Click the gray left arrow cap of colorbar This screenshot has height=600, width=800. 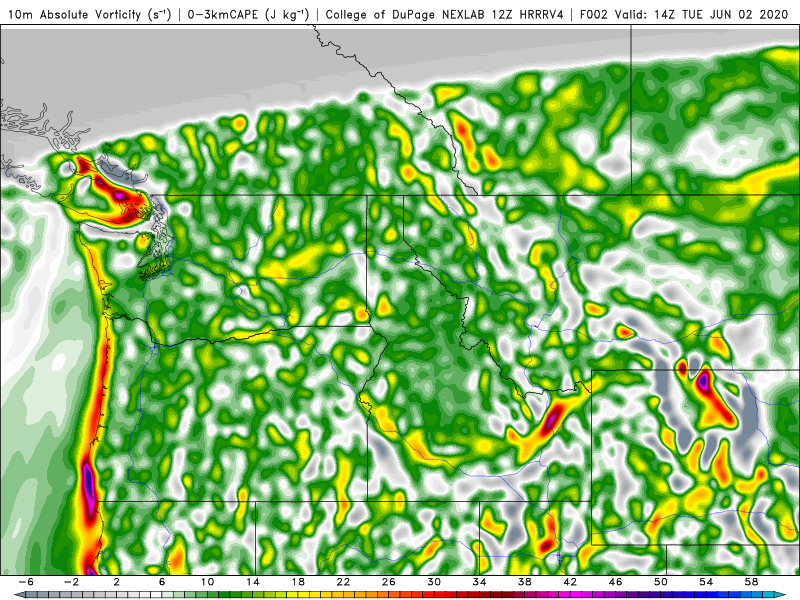pos(19,595)
